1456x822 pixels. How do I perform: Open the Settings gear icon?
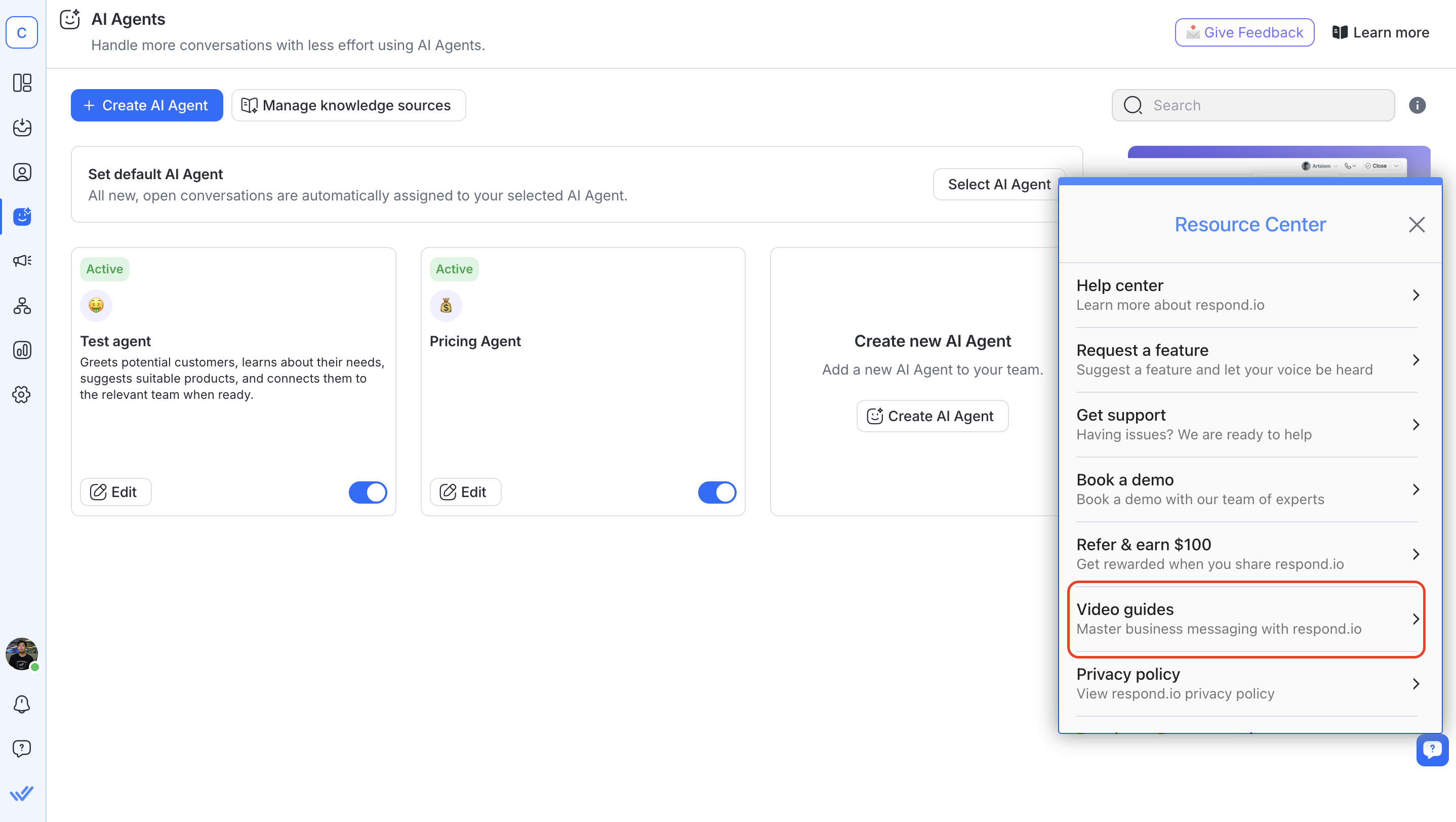coord(22,394)
